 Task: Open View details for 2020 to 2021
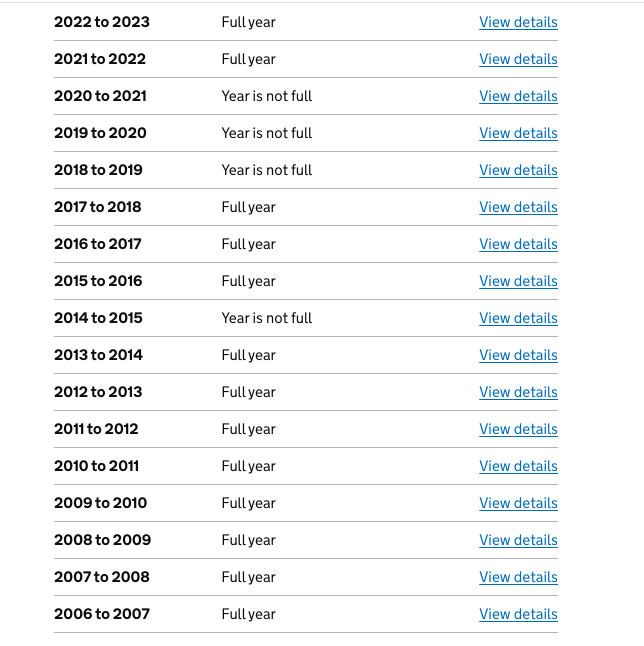(x=518, y=96)
